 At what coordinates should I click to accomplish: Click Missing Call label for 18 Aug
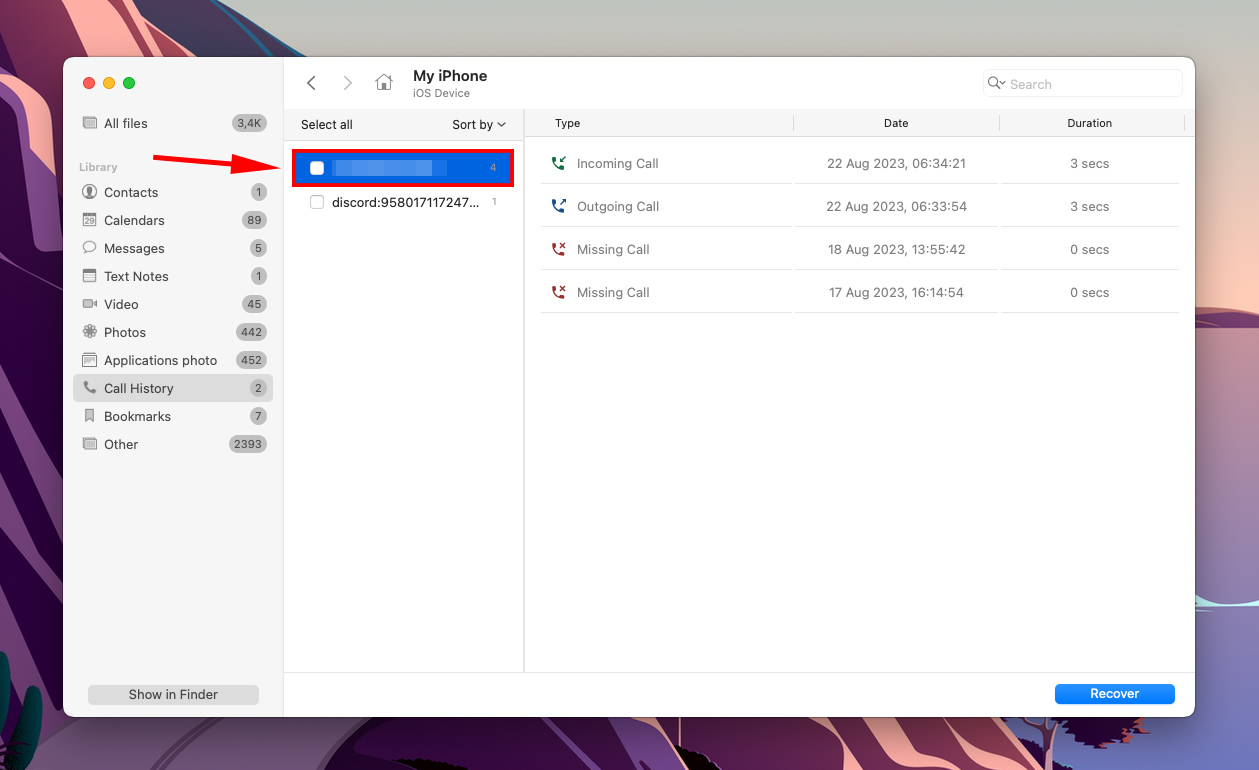[613, 249]
